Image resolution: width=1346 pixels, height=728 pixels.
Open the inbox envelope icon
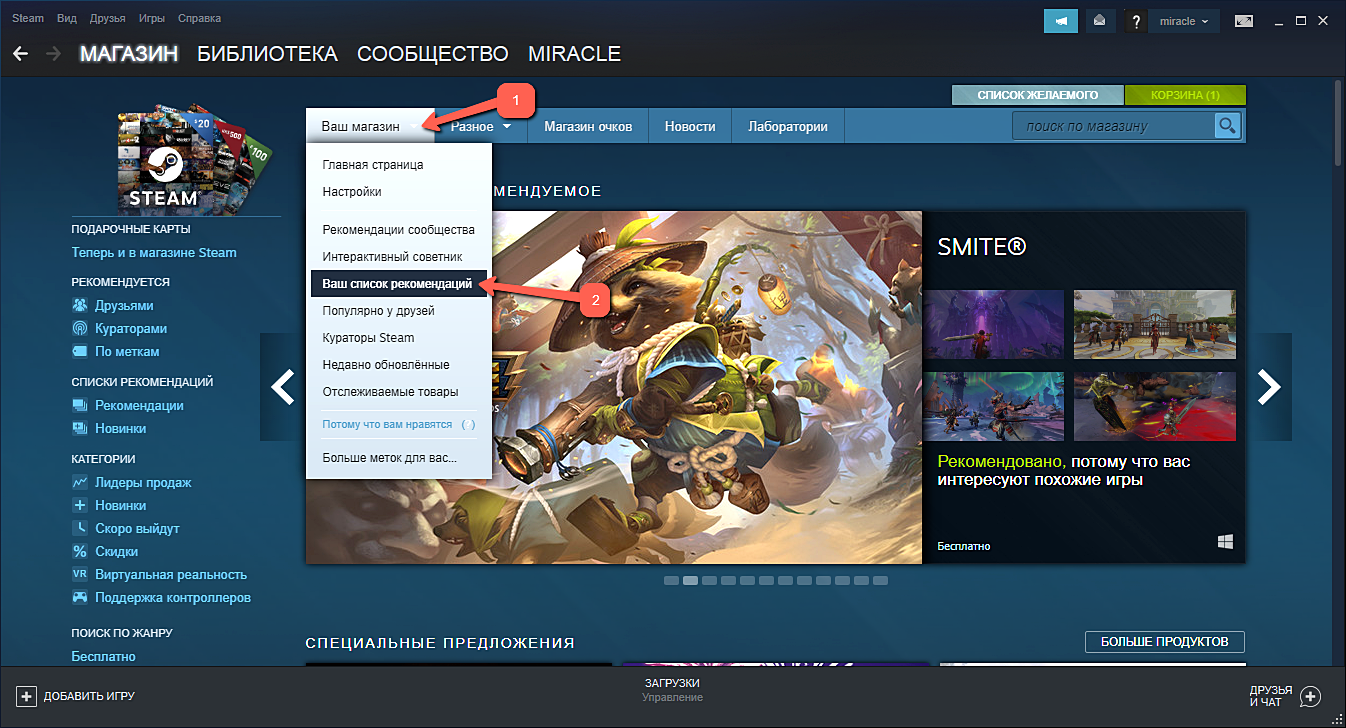1098,21
